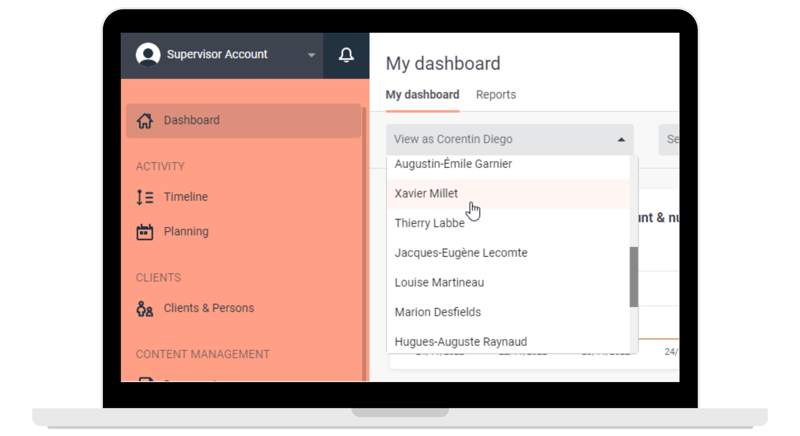Click the dropdown list scrollbar thumb
The image size is (800, 436).
(x=633, y=277)
